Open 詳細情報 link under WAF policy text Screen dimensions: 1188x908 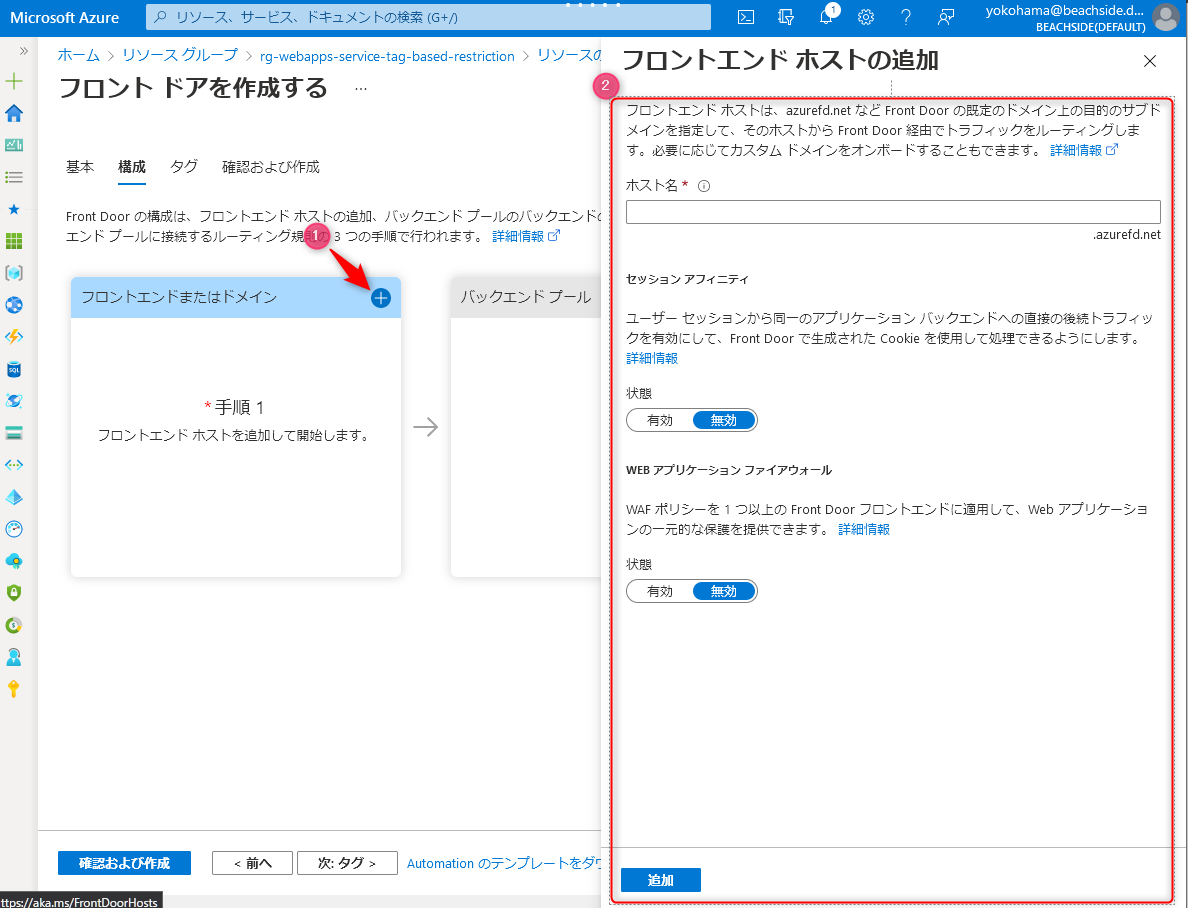[x=864, y=529]
